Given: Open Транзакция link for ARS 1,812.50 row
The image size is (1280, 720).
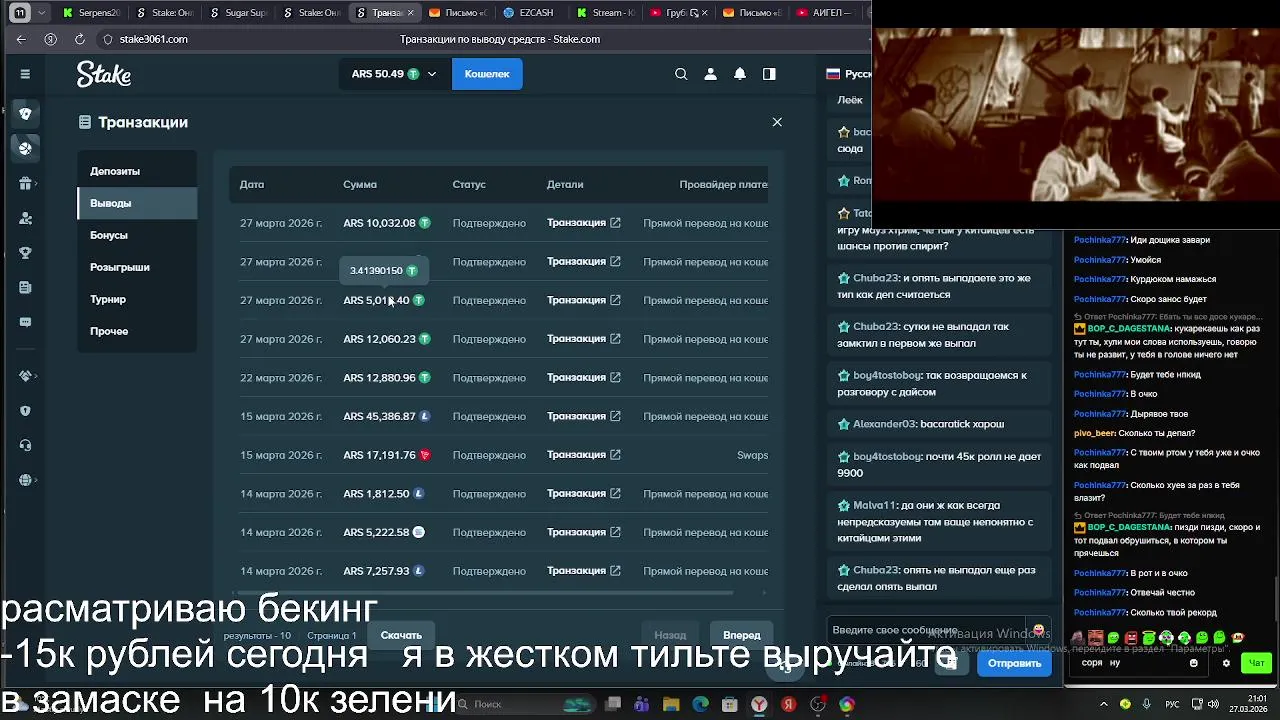Looking at the screenshot, I should point(584,494).
